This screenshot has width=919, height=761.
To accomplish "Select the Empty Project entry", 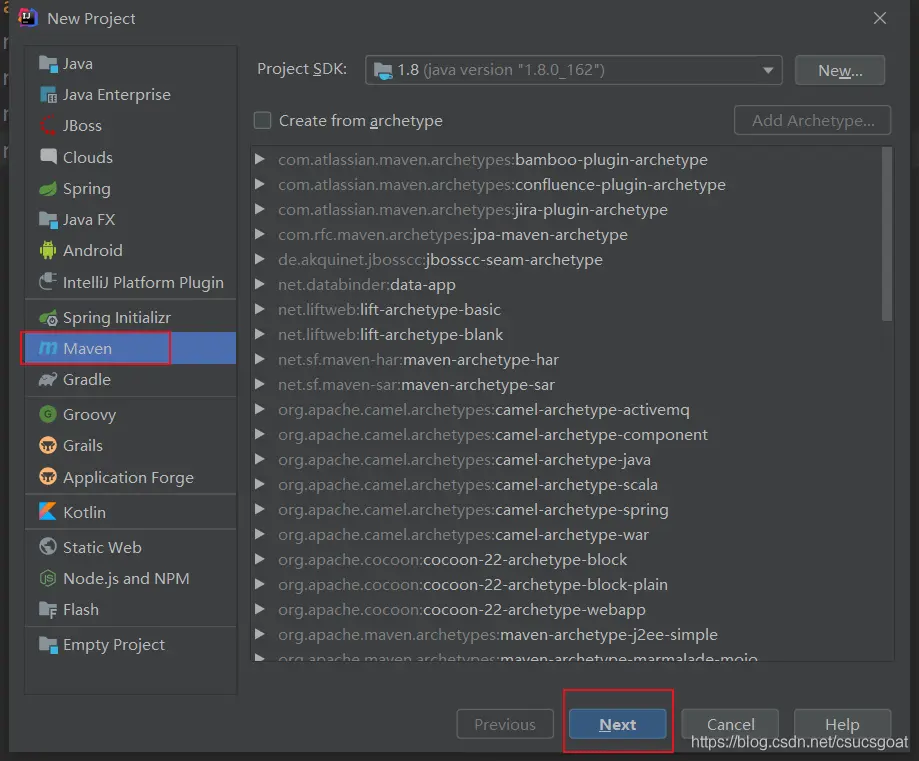I will pos(131,644).
